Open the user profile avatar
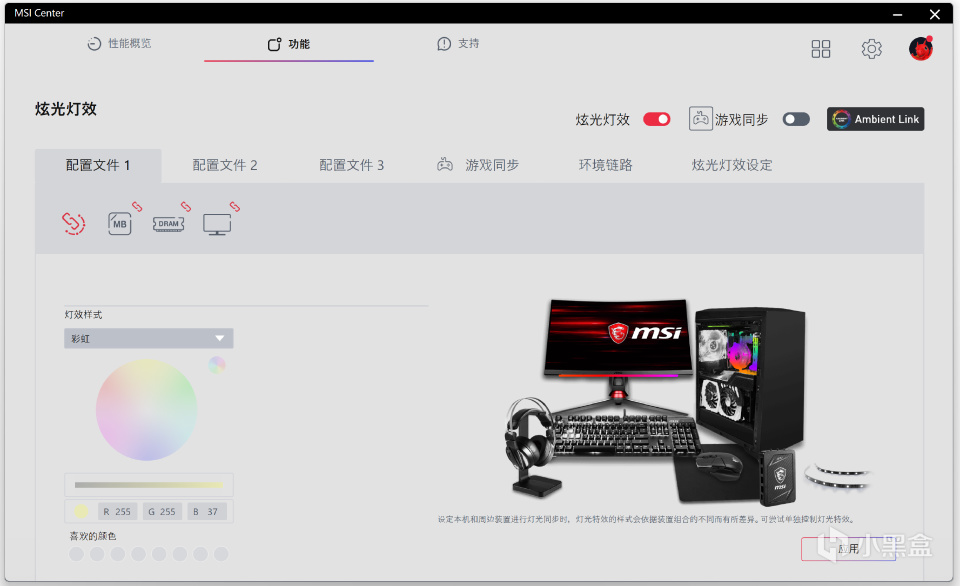This screenshot has height=586, width=960. click(x=921, y=48)
